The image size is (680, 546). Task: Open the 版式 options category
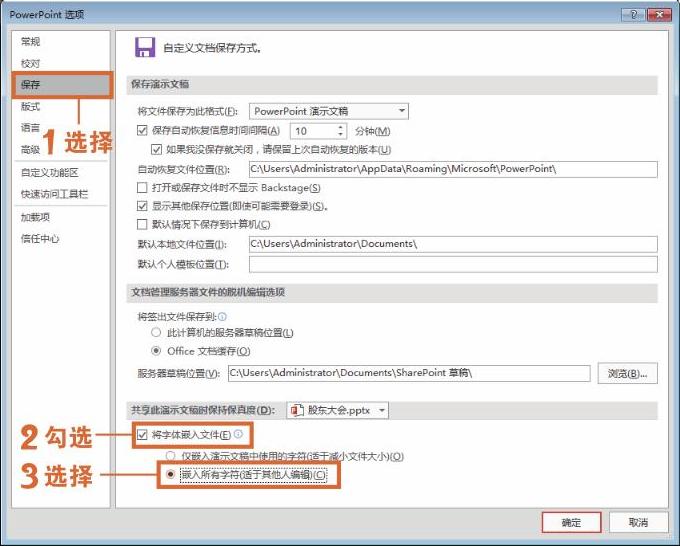coord(30,106)
